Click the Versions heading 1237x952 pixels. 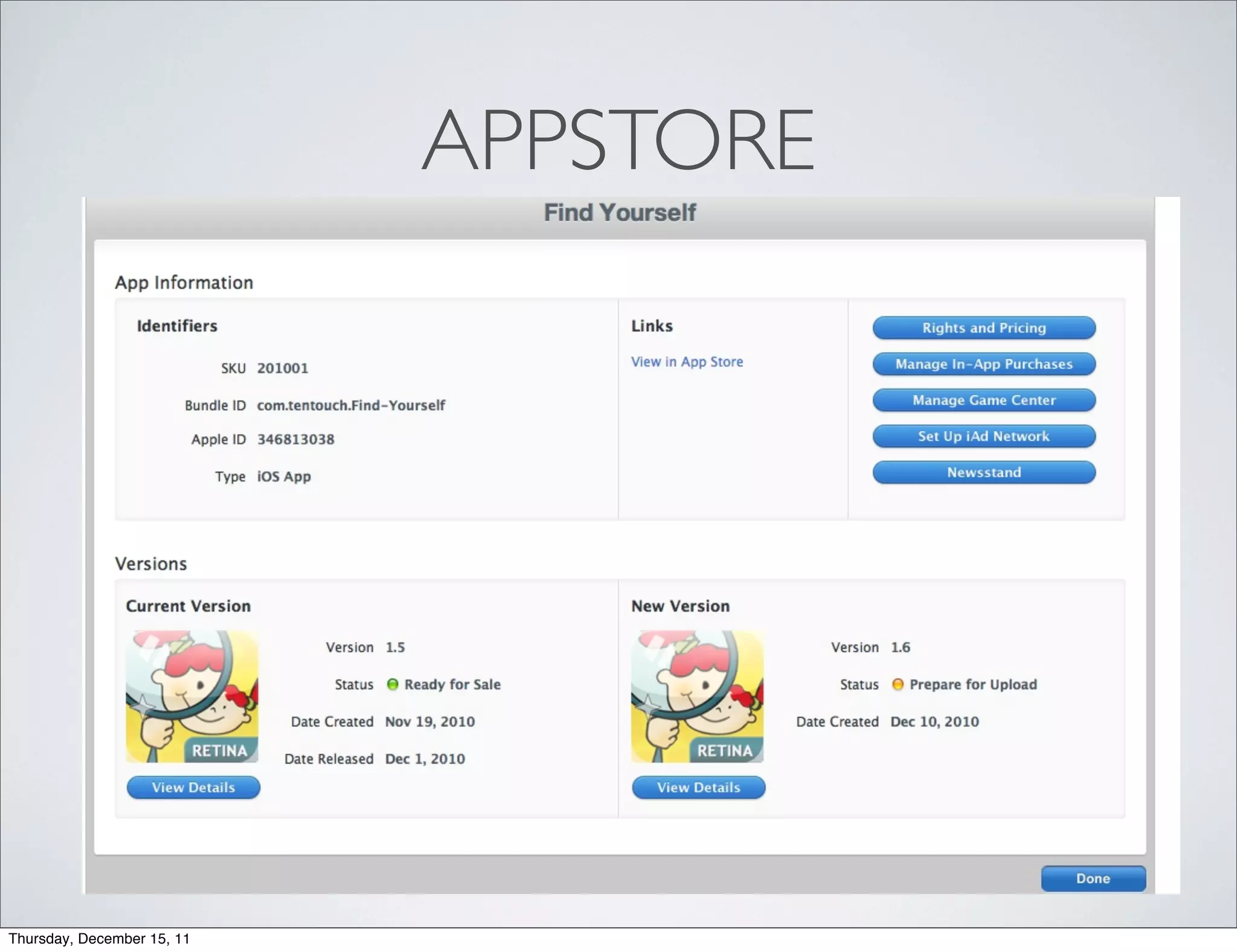(151, 564)
